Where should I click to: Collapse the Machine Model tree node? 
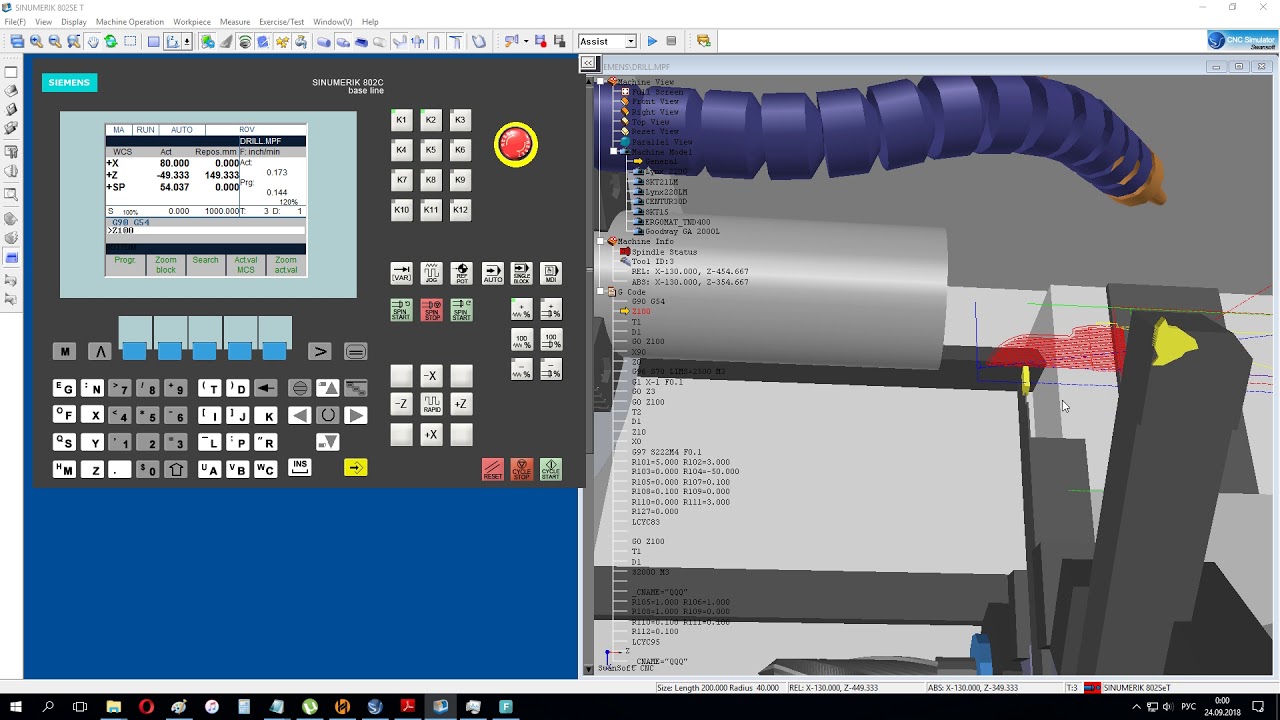point(614,152)
